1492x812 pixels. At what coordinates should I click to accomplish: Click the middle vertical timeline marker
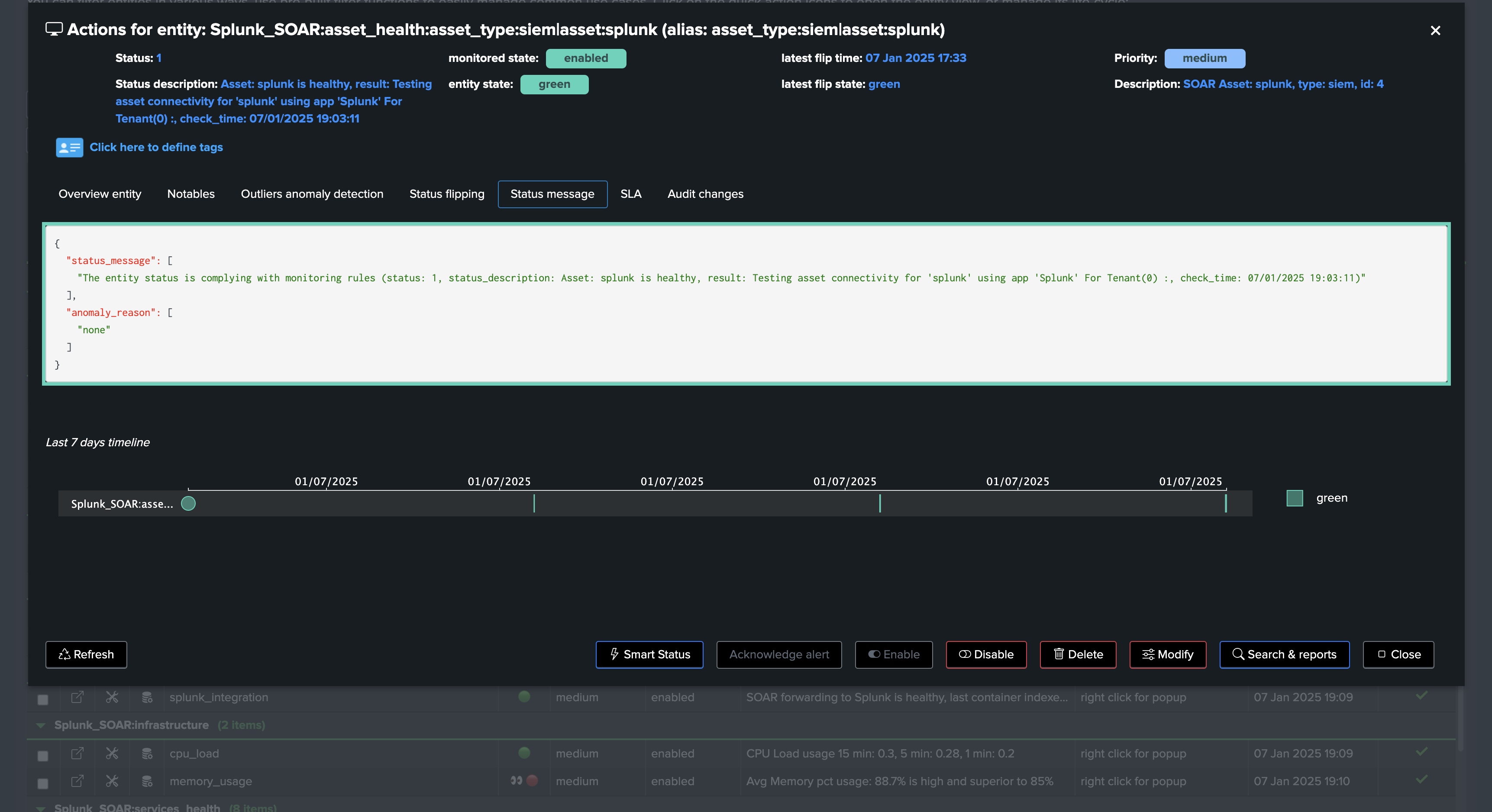tap(879, 503)
